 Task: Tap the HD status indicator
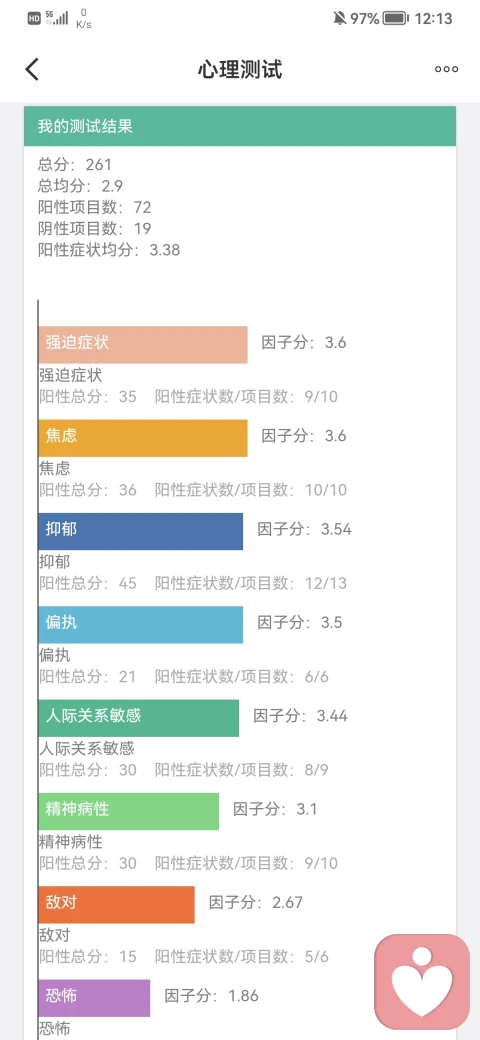[x=34, y=19]
